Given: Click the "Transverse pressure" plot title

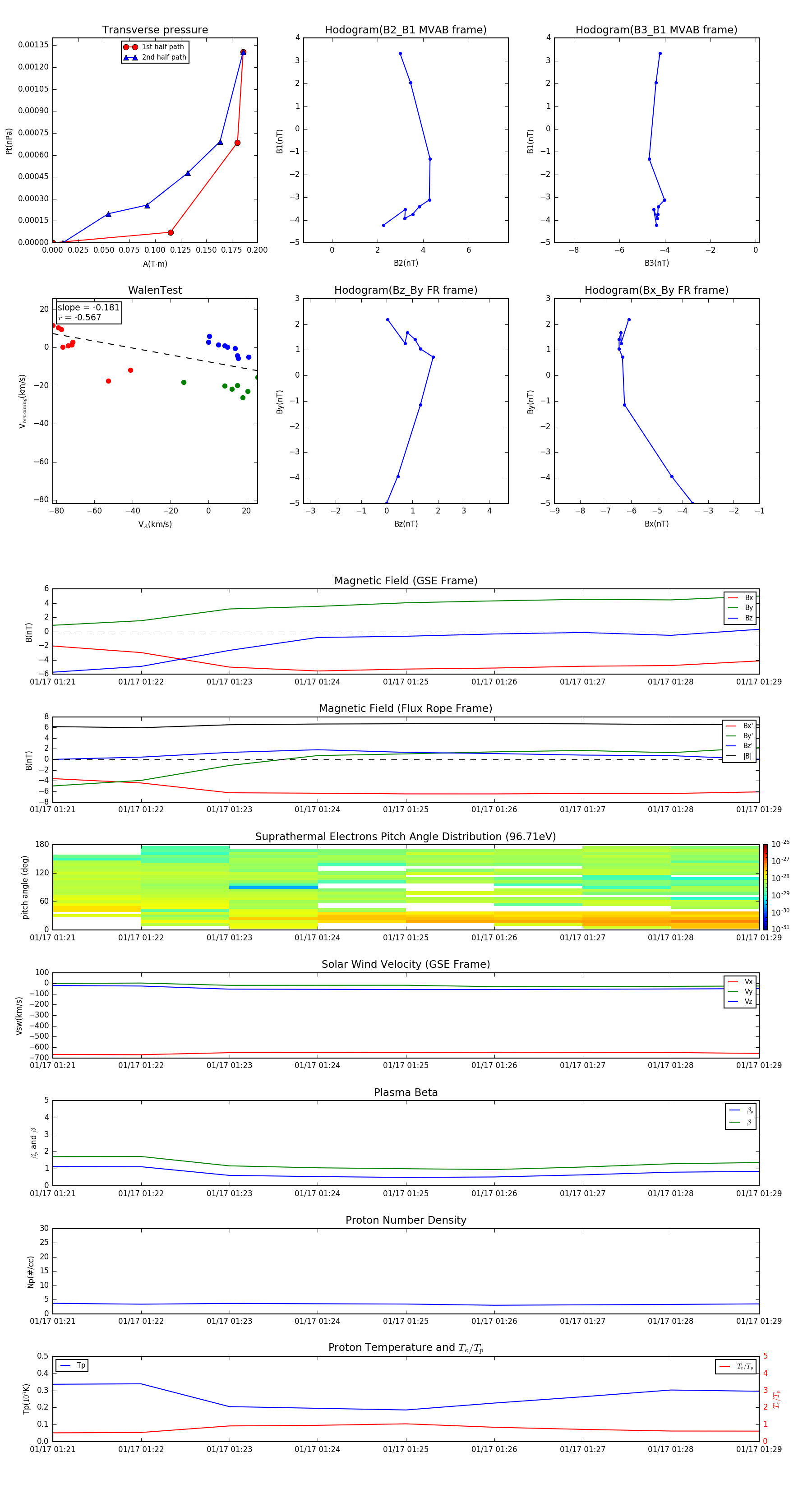Looking at the screenshot, I should pyautogui.click(x=155, y=30).
